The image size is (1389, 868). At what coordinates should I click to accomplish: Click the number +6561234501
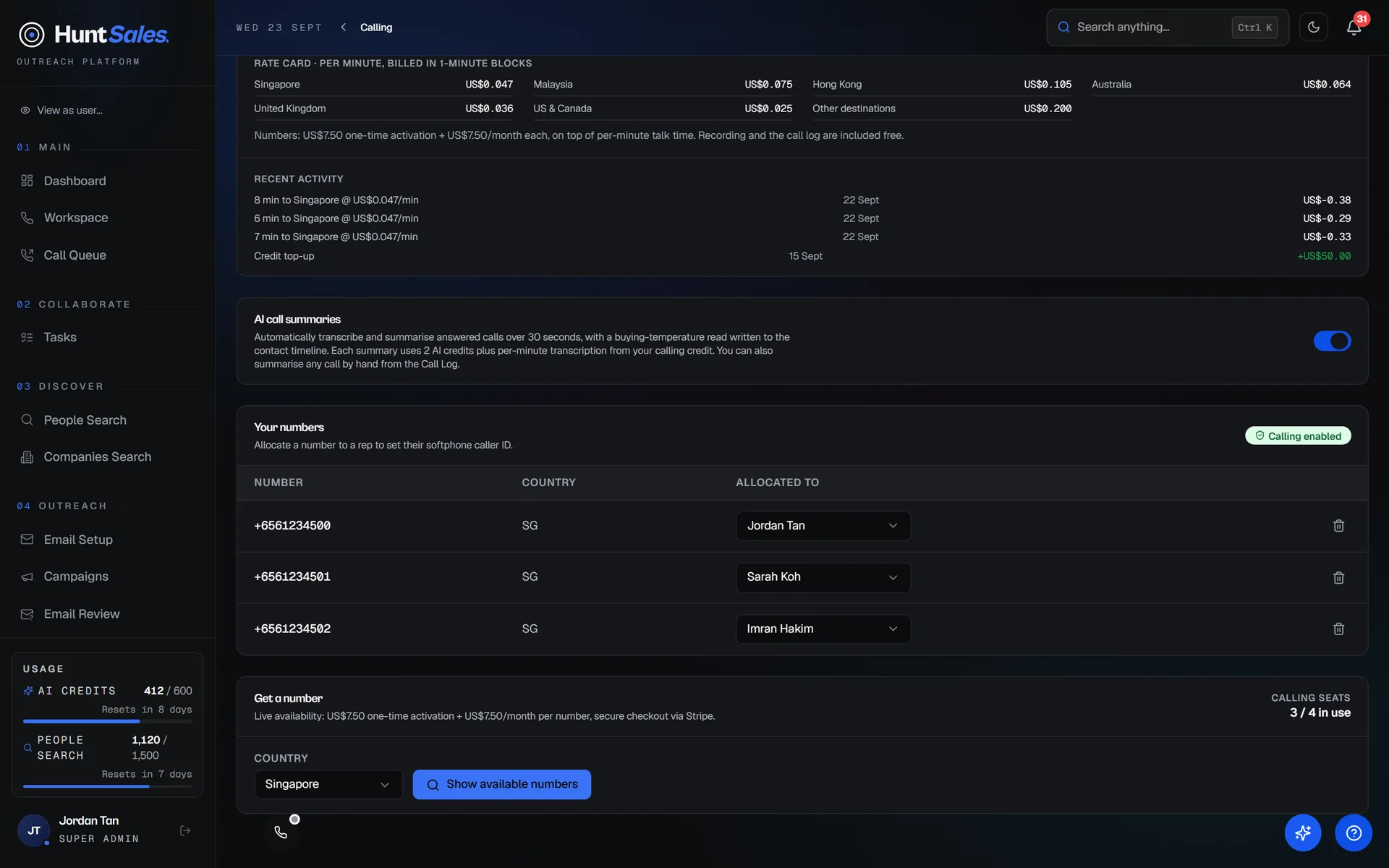292,577
